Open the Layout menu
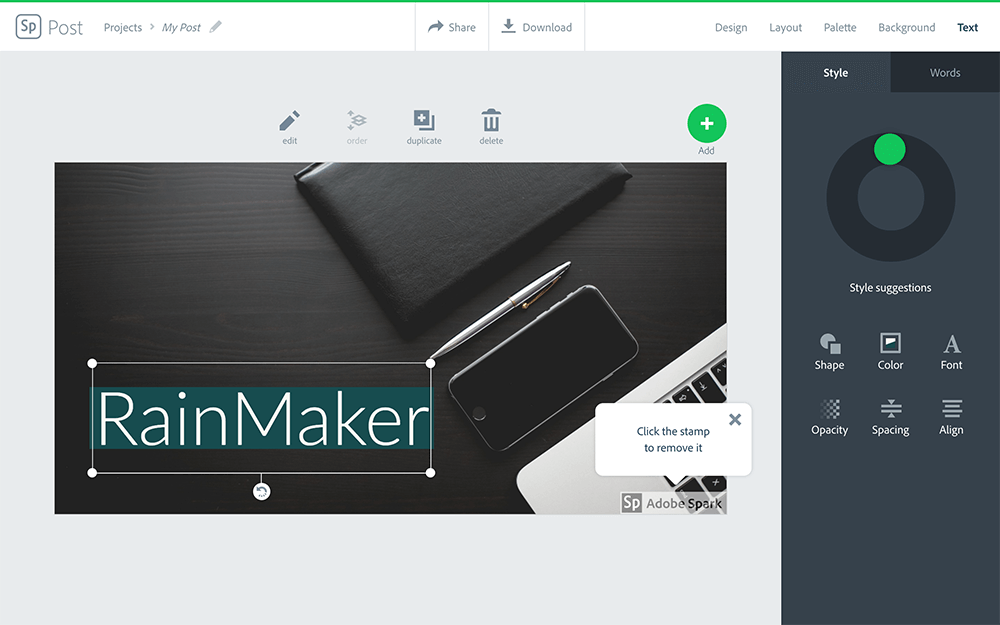 pyautogui.click(x=785, y=27)
